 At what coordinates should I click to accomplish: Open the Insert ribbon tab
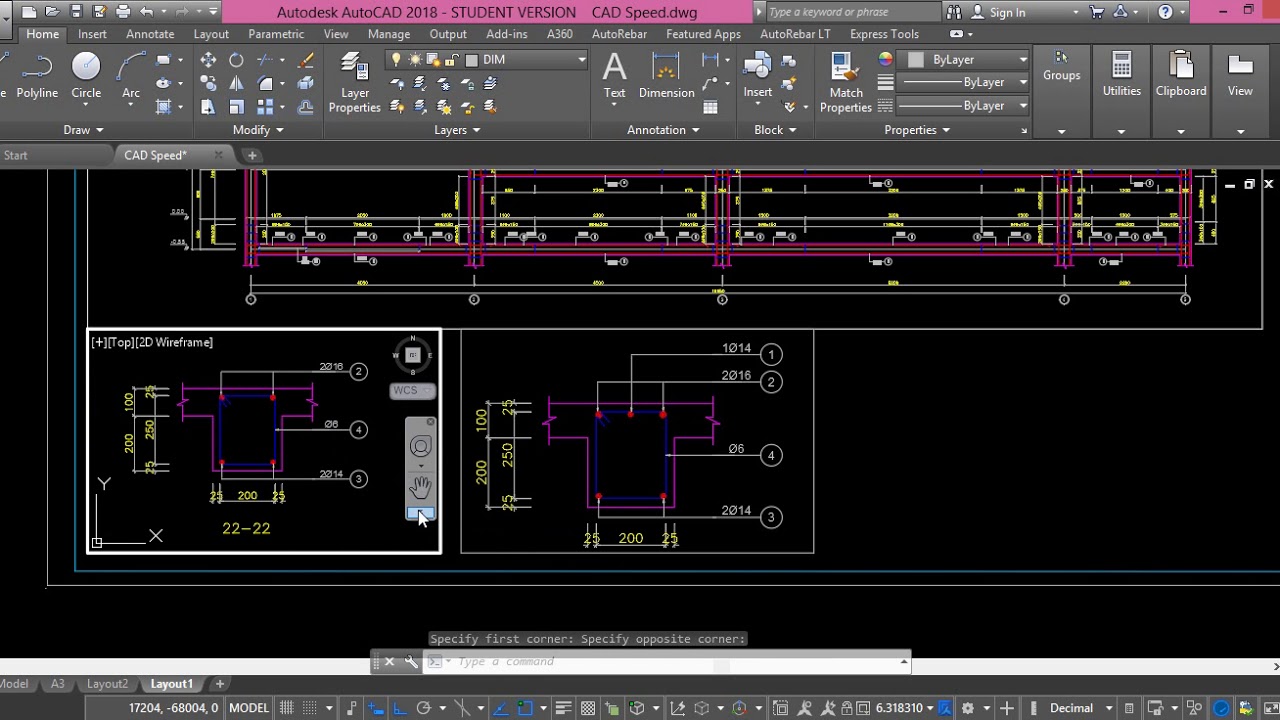pos(92,34)
